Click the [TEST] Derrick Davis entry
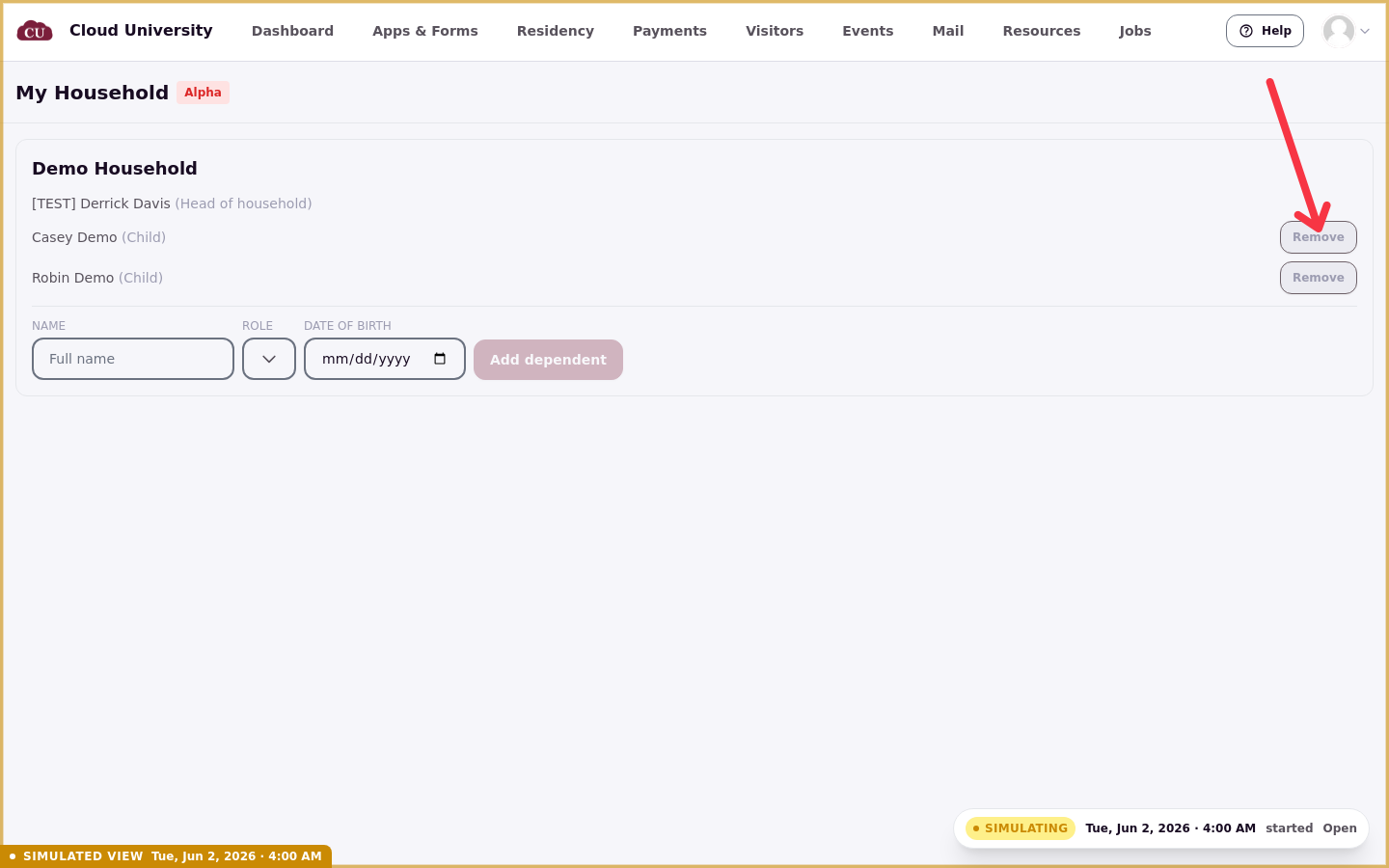The height and width of the screenshot is (868, 1389). click(172, 203)
